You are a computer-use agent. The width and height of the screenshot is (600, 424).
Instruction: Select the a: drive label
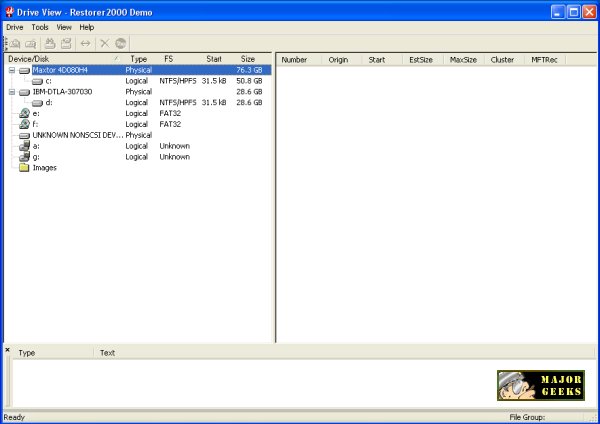point(36,146)
